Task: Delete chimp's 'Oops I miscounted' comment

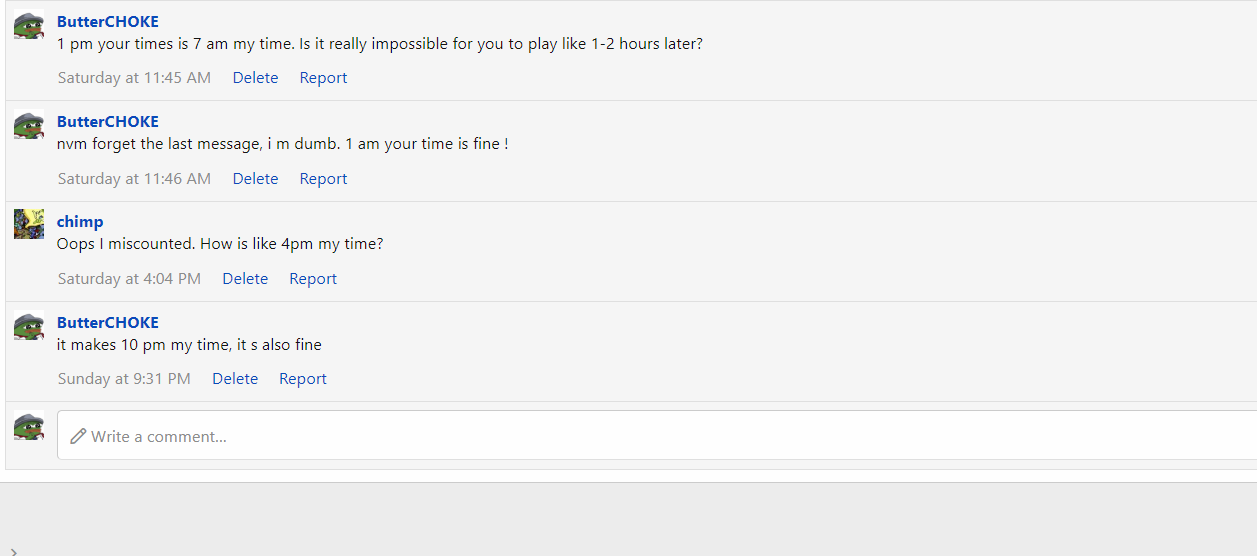Action: (x=245, y=279)
